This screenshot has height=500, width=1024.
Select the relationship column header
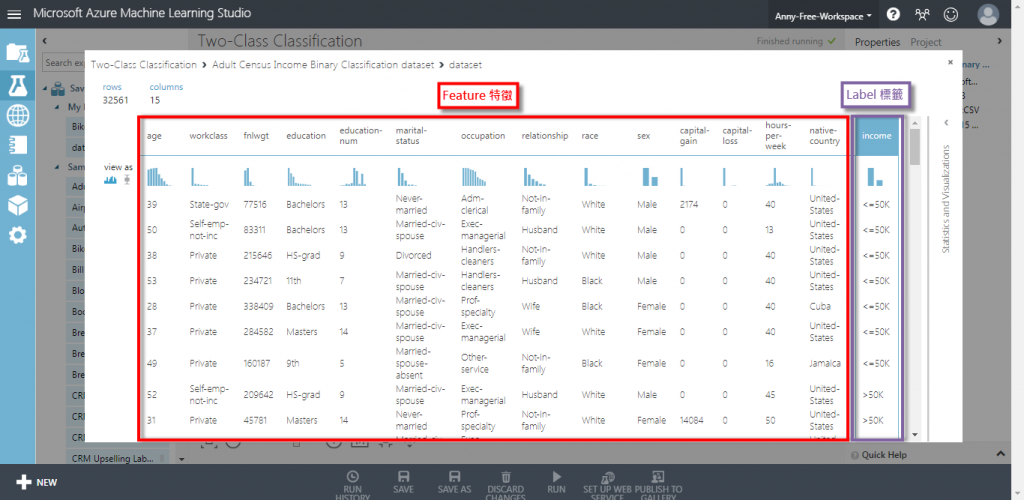(x=545, y=136)
